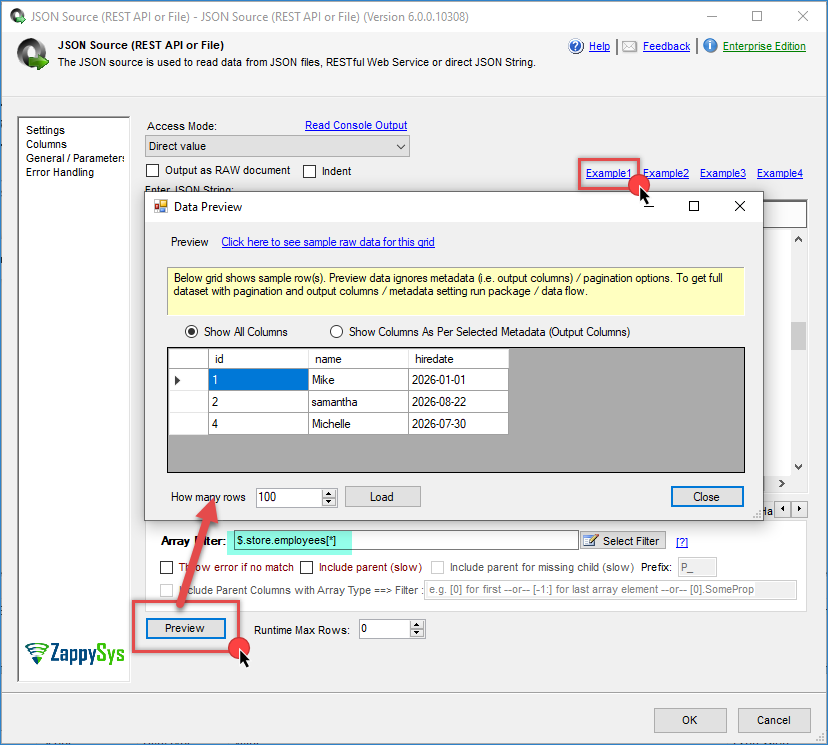828x745 pixels.
Task: Enable the Indent checkbox
Action: click(x=309, y=171)
